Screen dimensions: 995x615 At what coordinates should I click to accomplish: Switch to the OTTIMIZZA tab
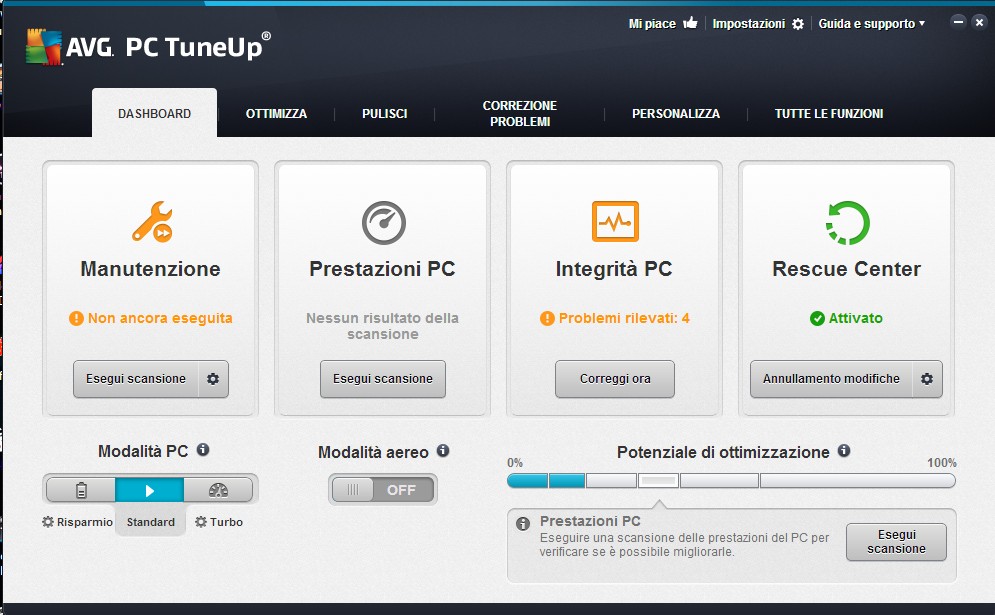click(x=276, y=114)
